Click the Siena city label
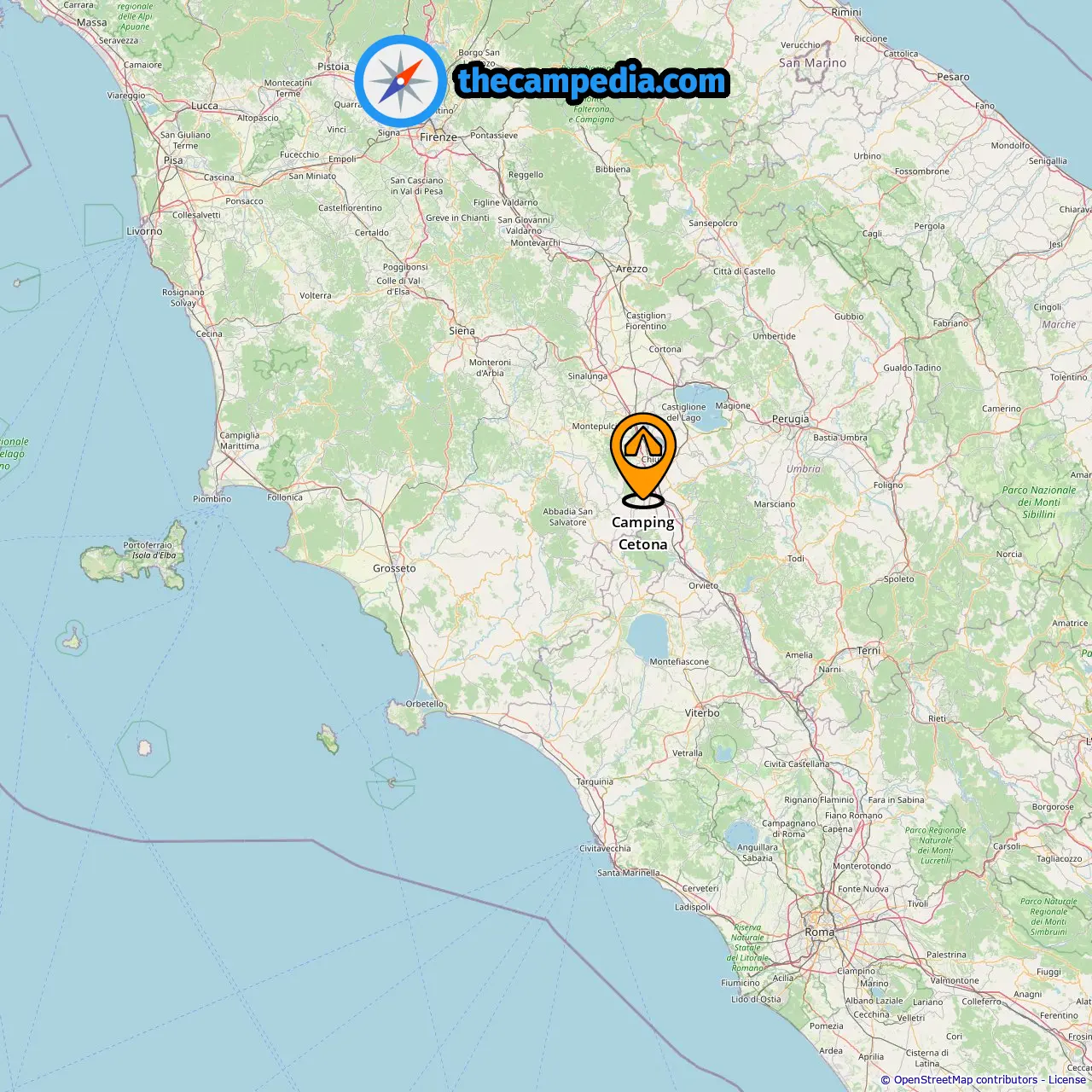The height and width of the screenshot is (1092, 1092). click(x=462, y=331)
